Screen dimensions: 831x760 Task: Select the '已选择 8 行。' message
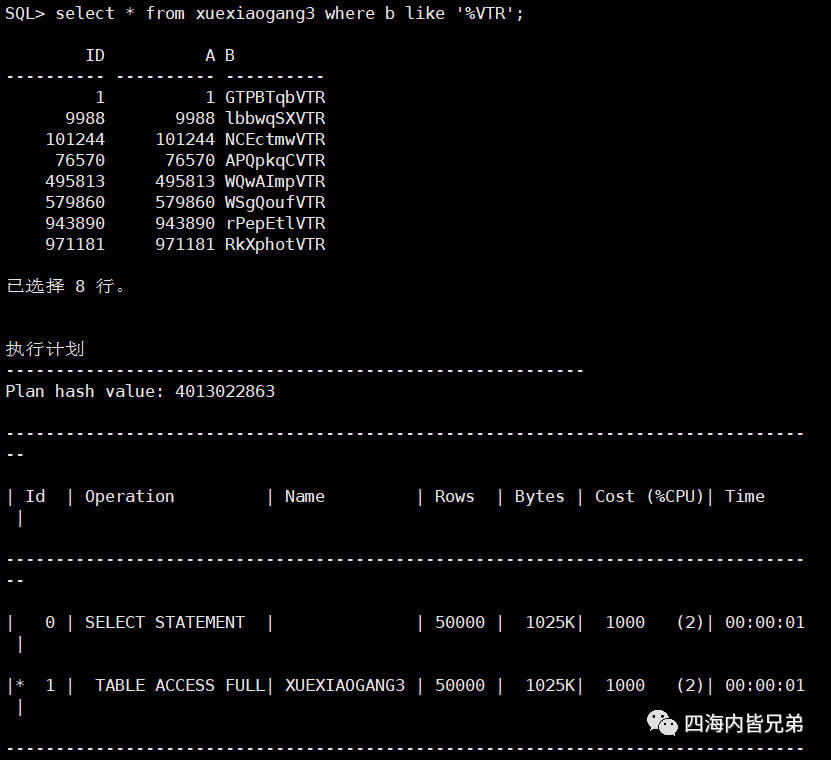click(66, 286)
